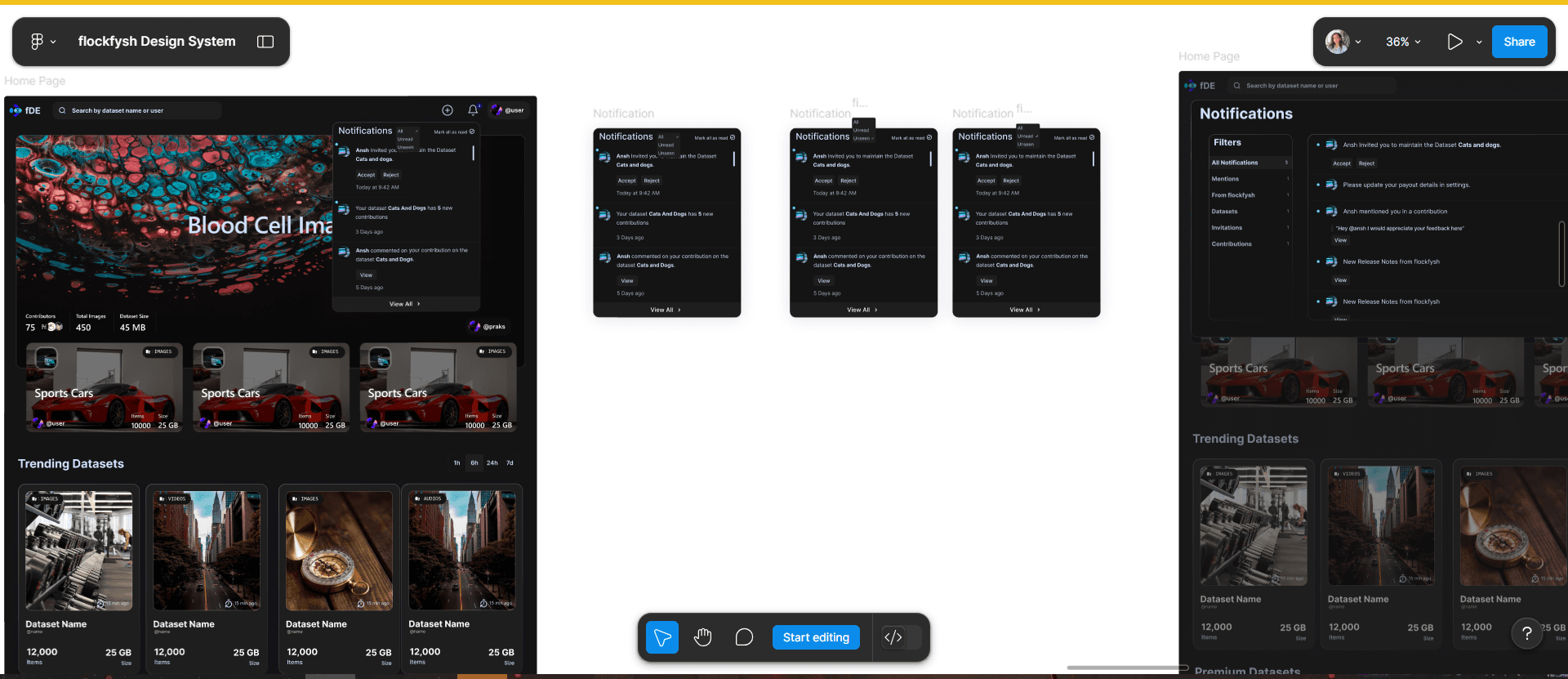
Task: Open the Help question mark button
Action: pyautogui.click(x=1526, y=633)
